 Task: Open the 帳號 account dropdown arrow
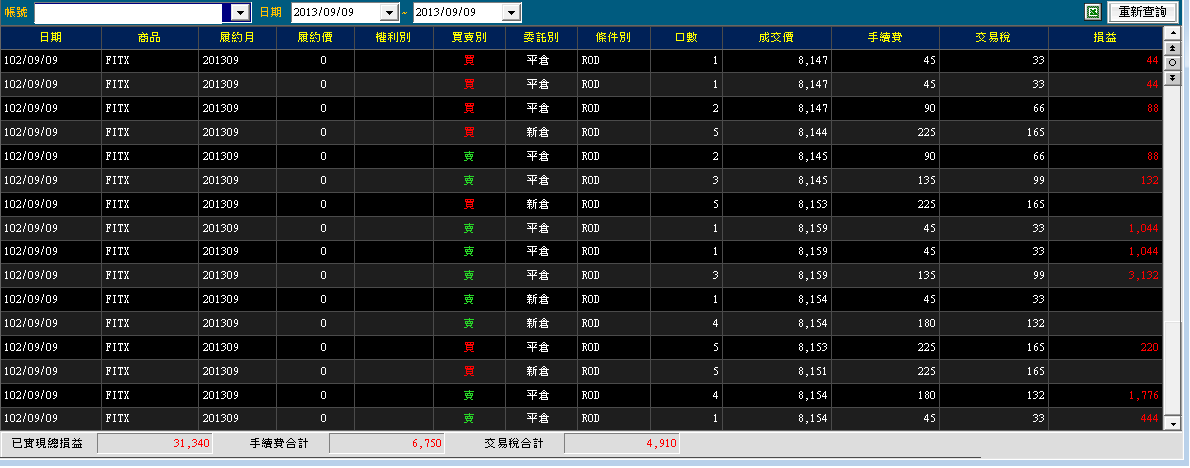(241, 13)
